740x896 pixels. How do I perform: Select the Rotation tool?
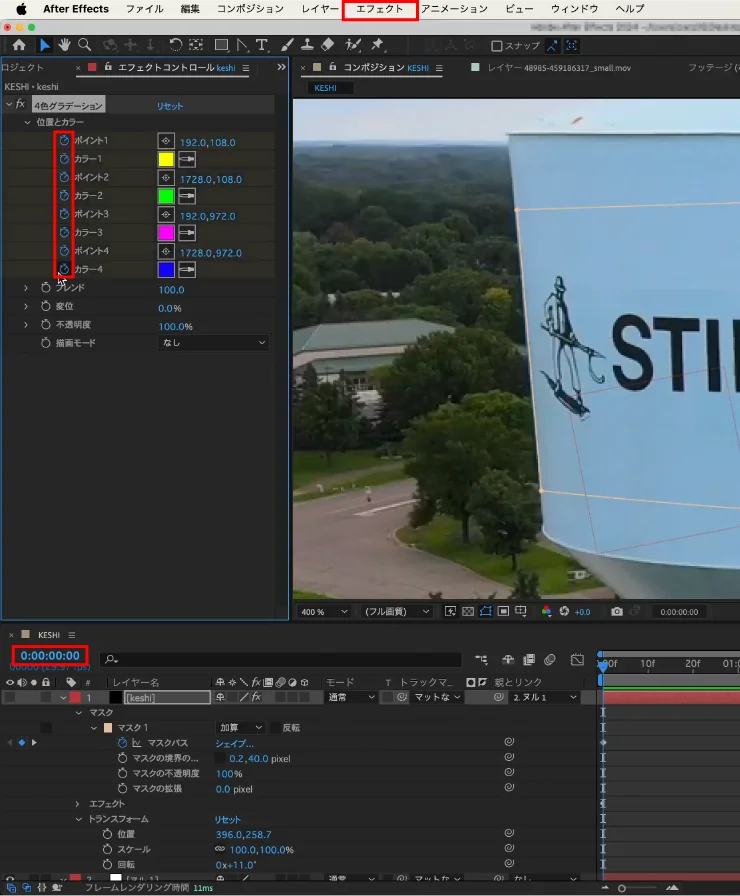[175, 45]
